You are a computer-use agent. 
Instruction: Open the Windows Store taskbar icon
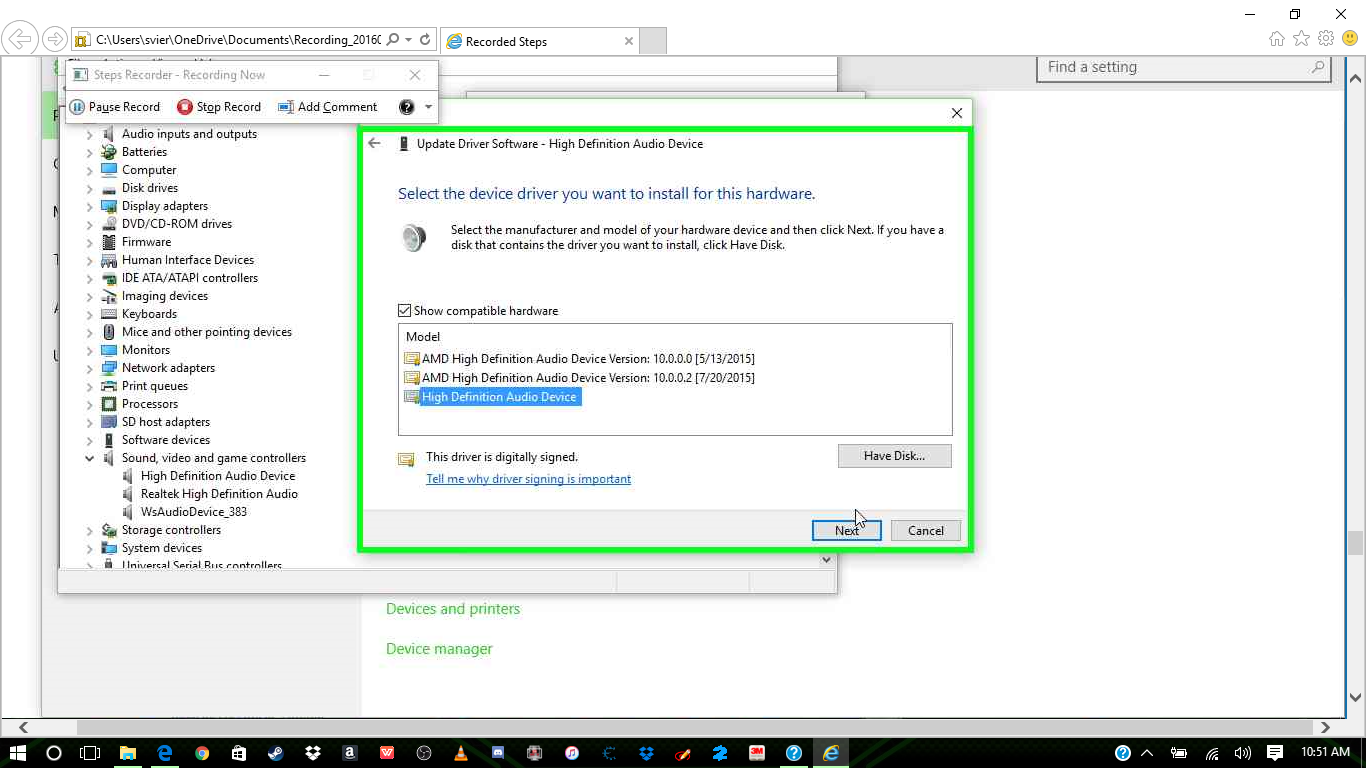[x=238, y=753]
